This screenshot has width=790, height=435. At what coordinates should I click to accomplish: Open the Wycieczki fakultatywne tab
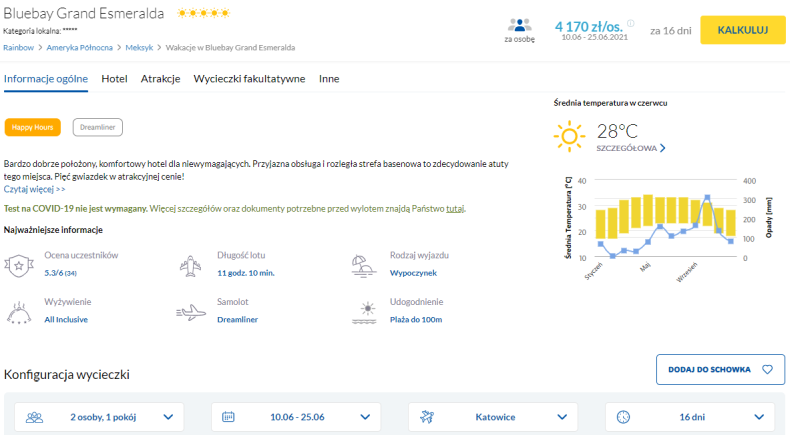click(249, 79)
